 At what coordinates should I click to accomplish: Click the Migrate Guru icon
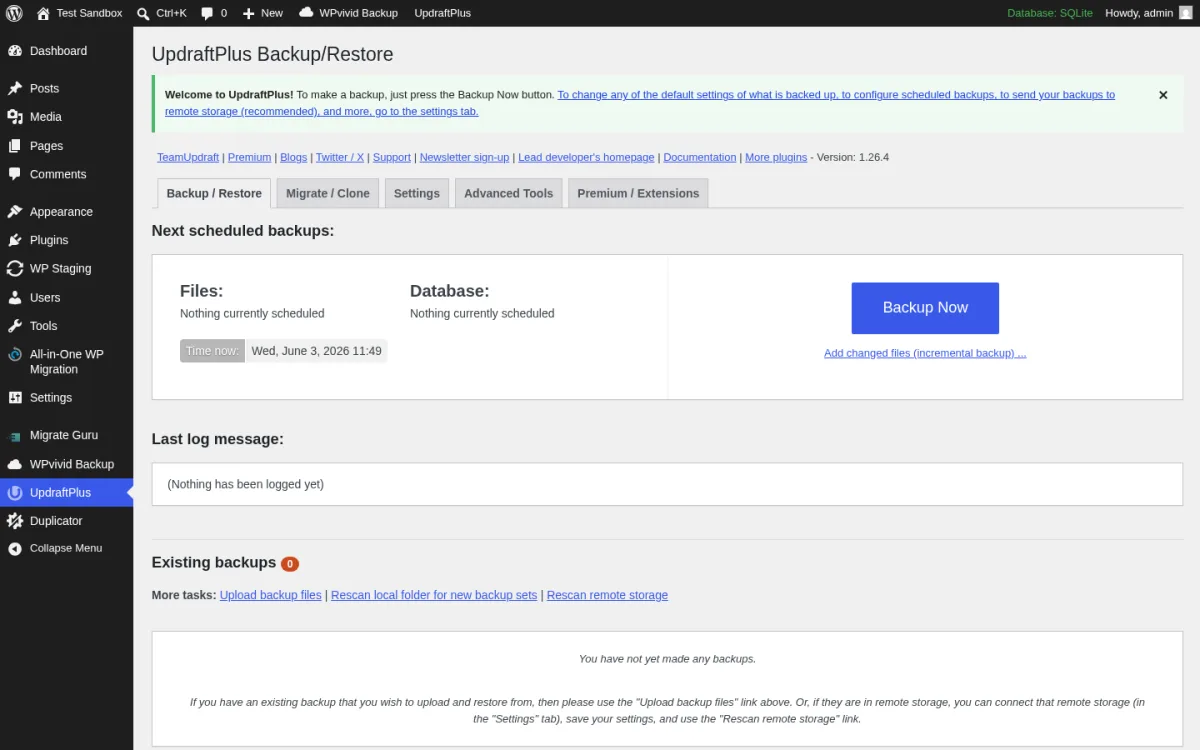click(x=15, y=436)
